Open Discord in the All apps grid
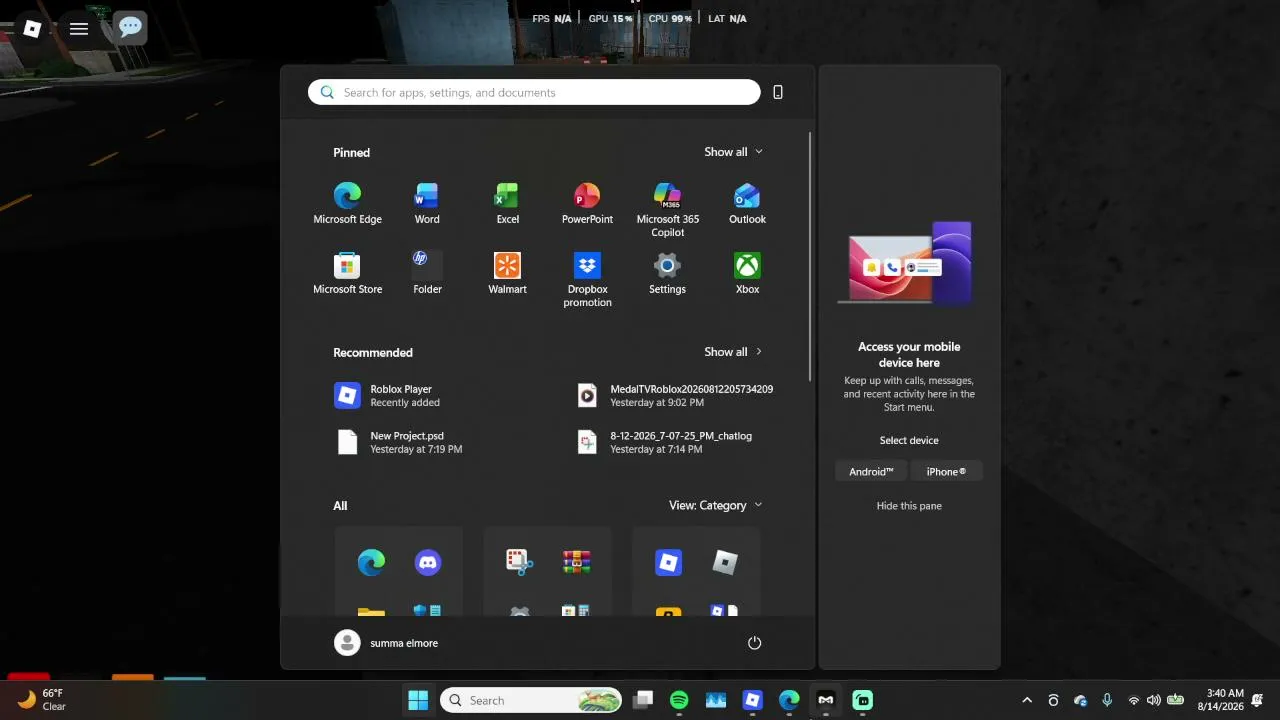1280x720 pixels. 428,563
